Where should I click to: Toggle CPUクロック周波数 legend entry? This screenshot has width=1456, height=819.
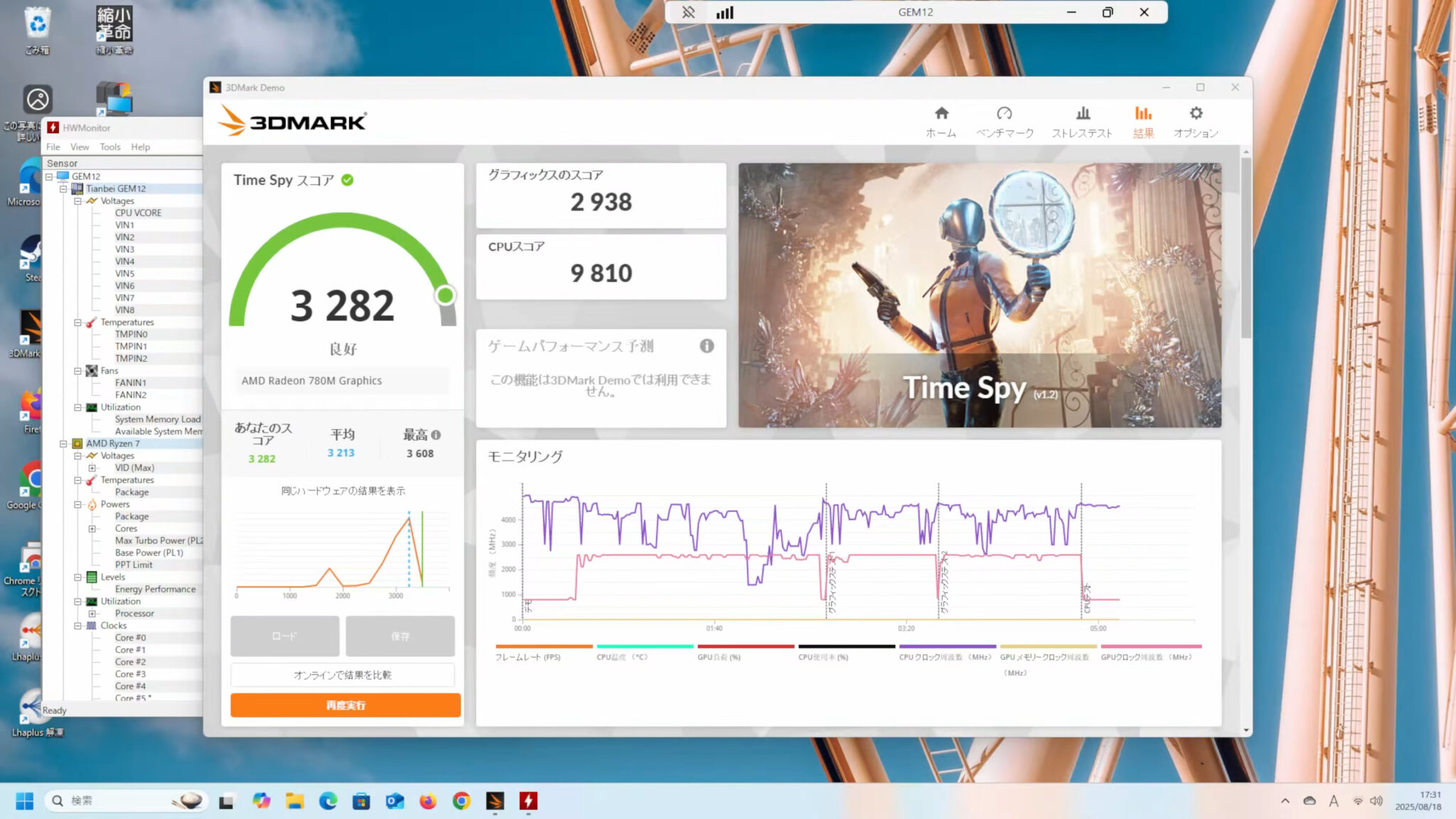948,652
